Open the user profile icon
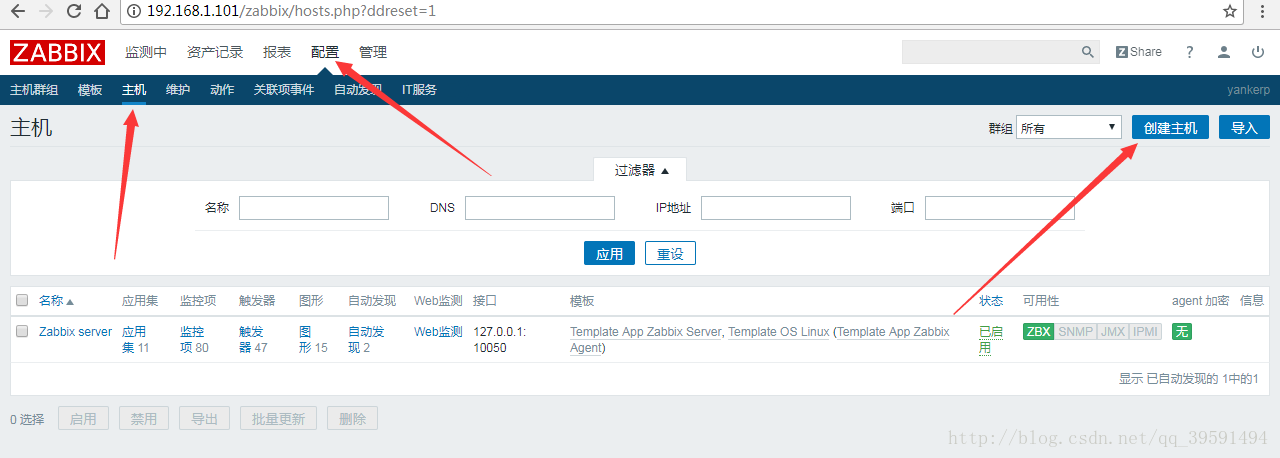Image resolution: width=1280 pixels, height=458 pixels. pos(1224,52)
